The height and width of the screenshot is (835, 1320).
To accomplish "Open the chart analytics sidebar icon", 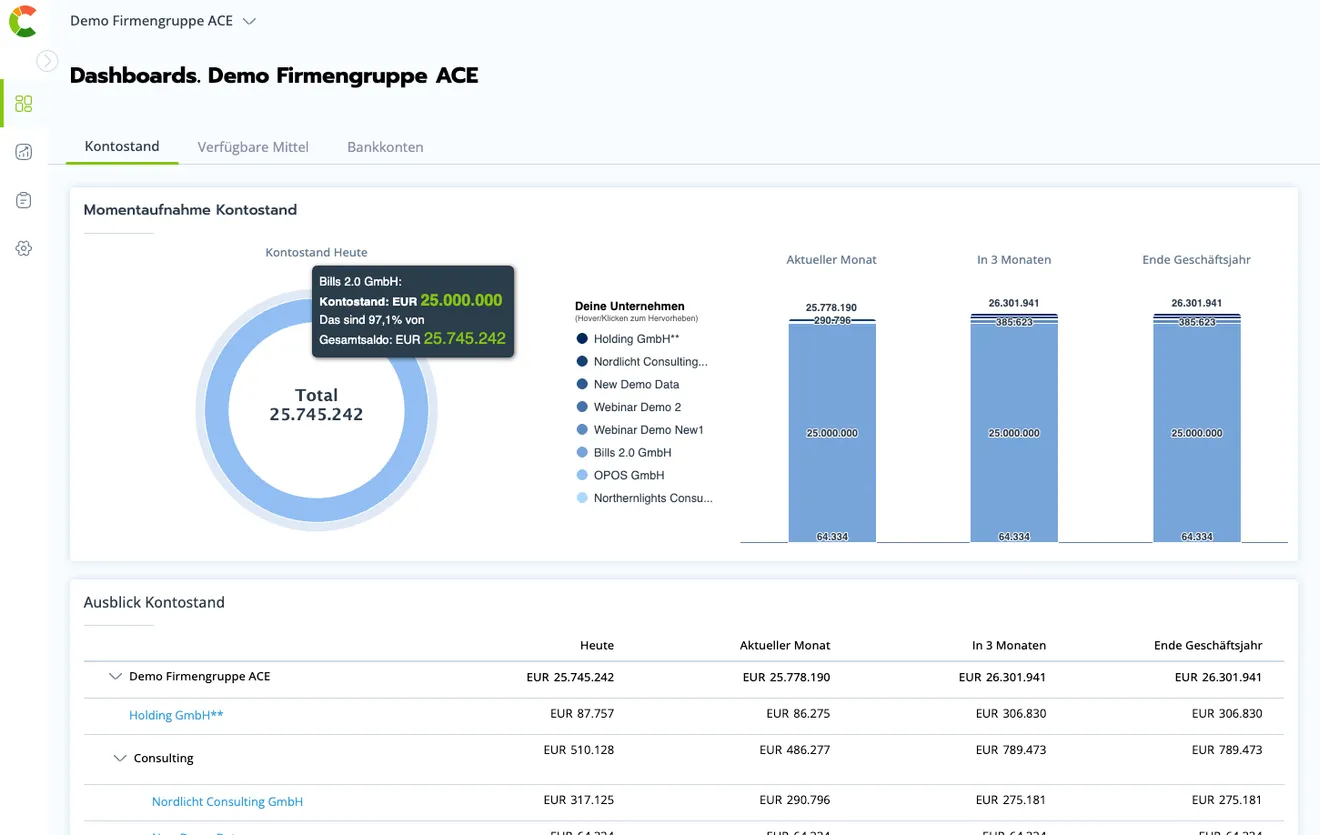I will tap(24, 152).
